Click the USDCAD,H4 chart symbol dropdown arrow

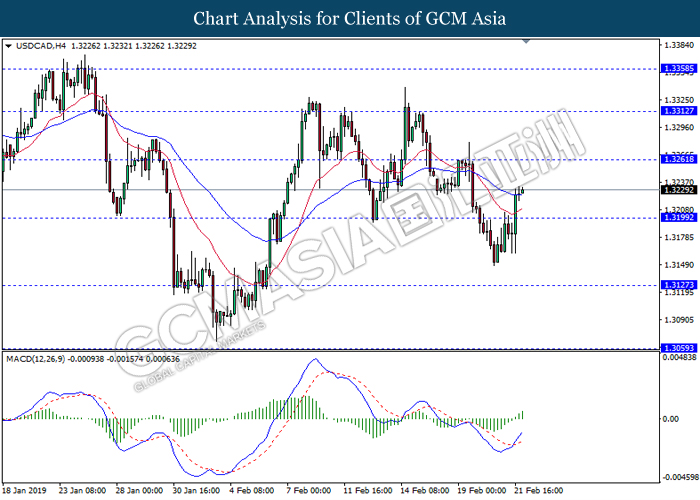pyautogui.click(x=8, y=46)
